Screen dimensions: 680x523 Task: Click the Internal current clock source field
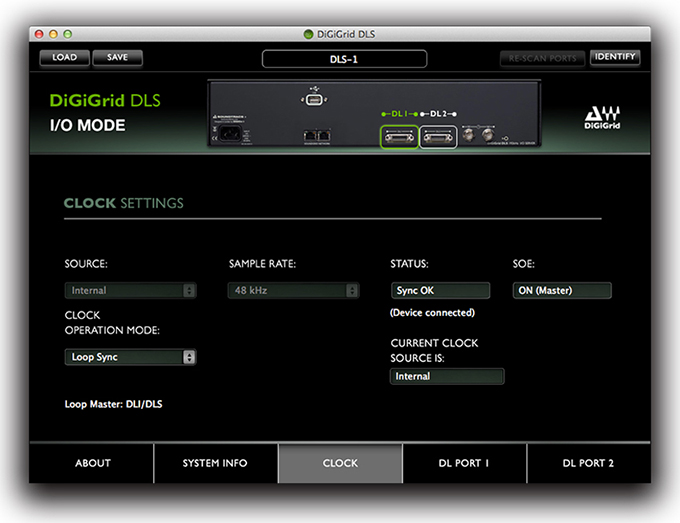coord(447,376)
